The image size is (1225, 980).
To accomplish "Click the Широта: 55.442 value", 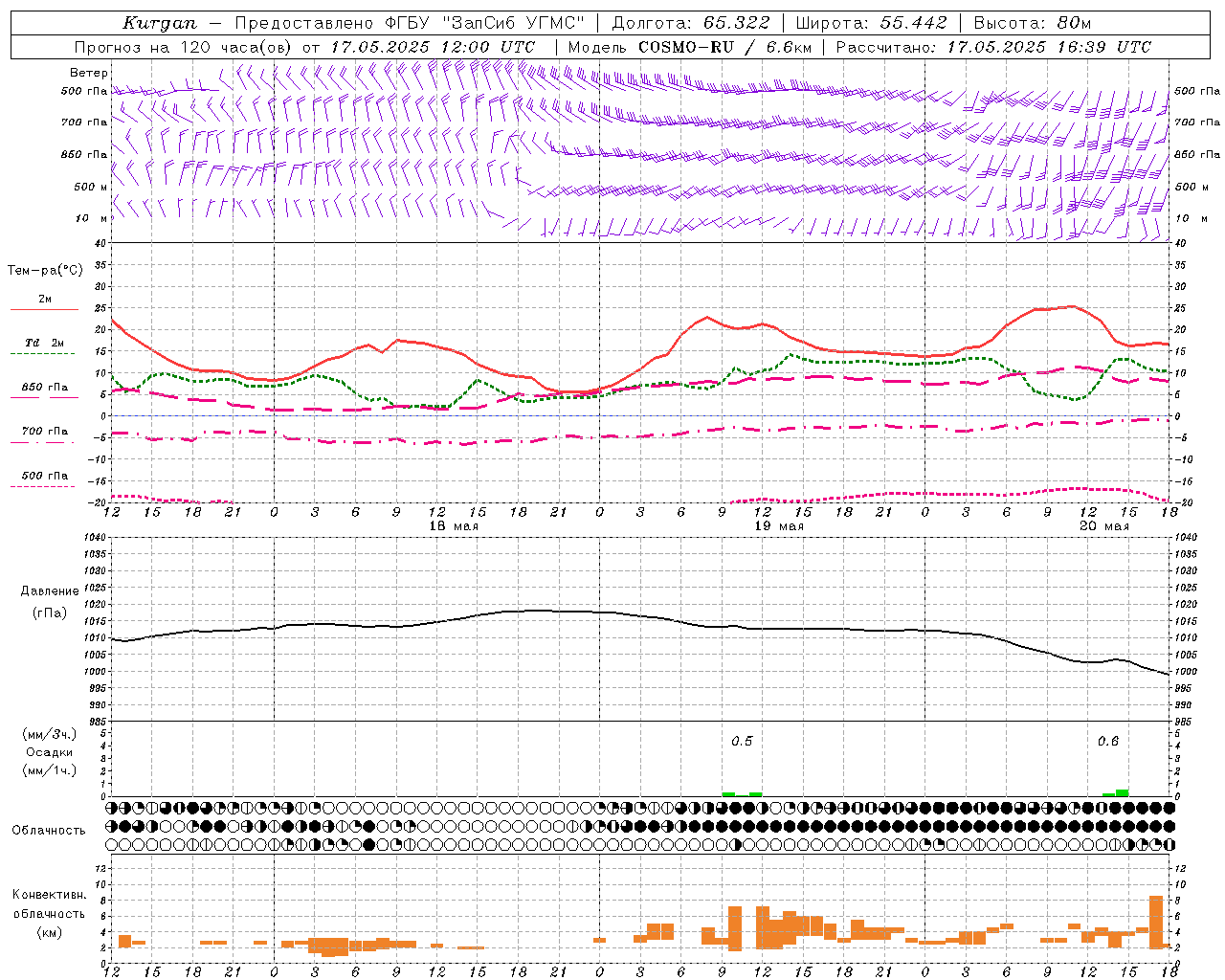I will pos(871,23).
